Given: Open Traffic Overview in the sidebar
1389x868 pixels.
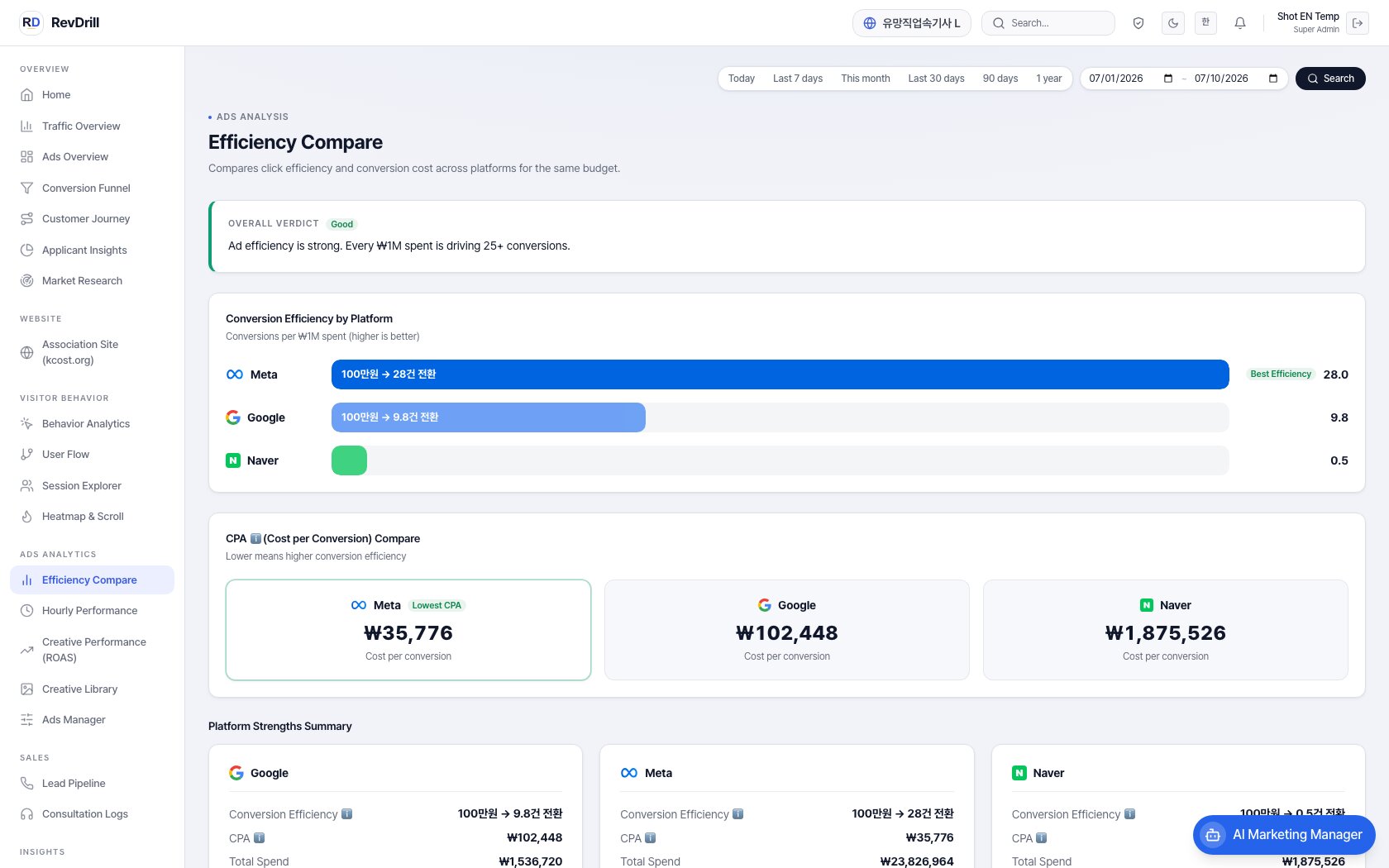Looking at the screenshot, I should click(92, 126).
